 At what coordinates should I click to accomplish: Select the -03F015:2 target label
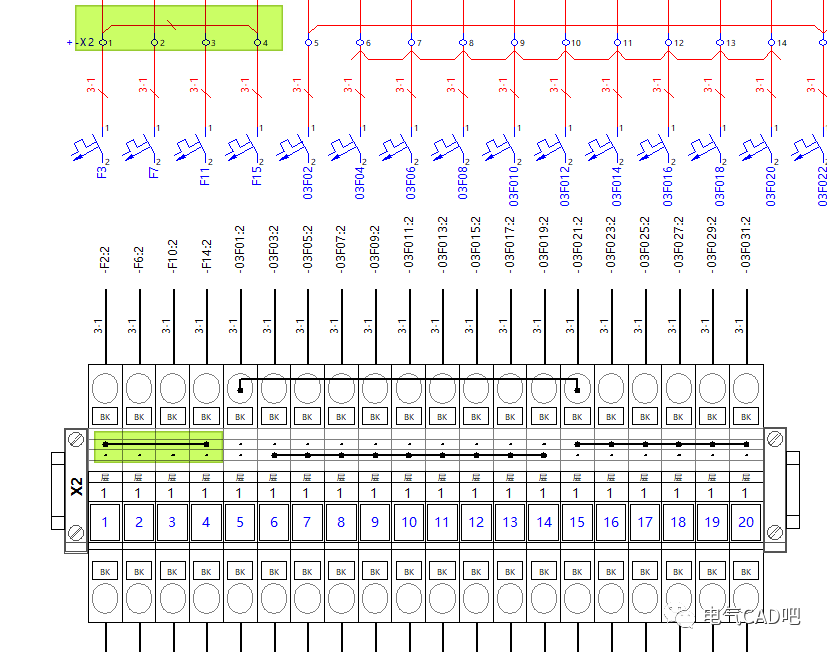476,245
